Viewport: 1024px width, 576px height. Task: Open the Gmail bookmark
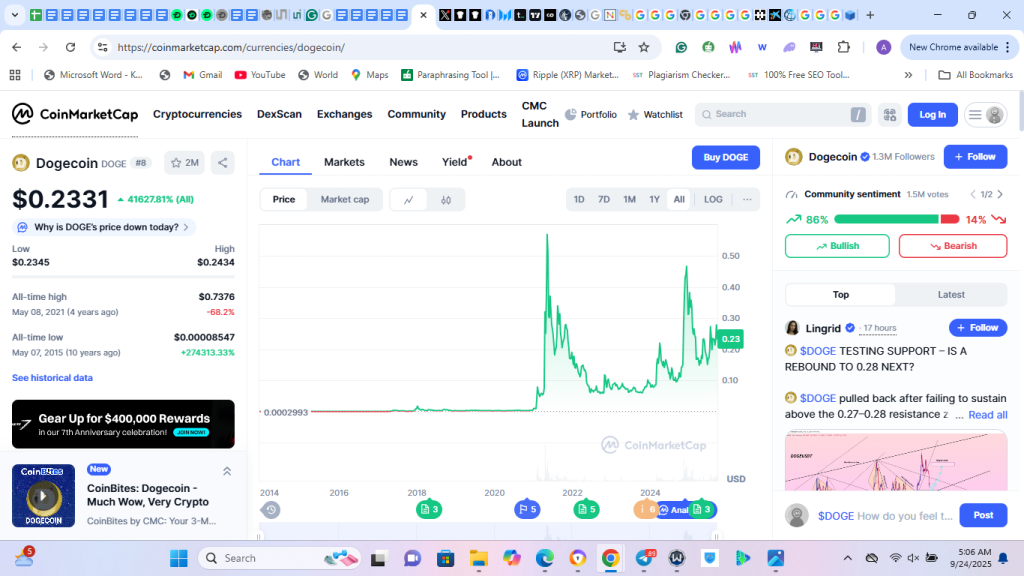202,75
